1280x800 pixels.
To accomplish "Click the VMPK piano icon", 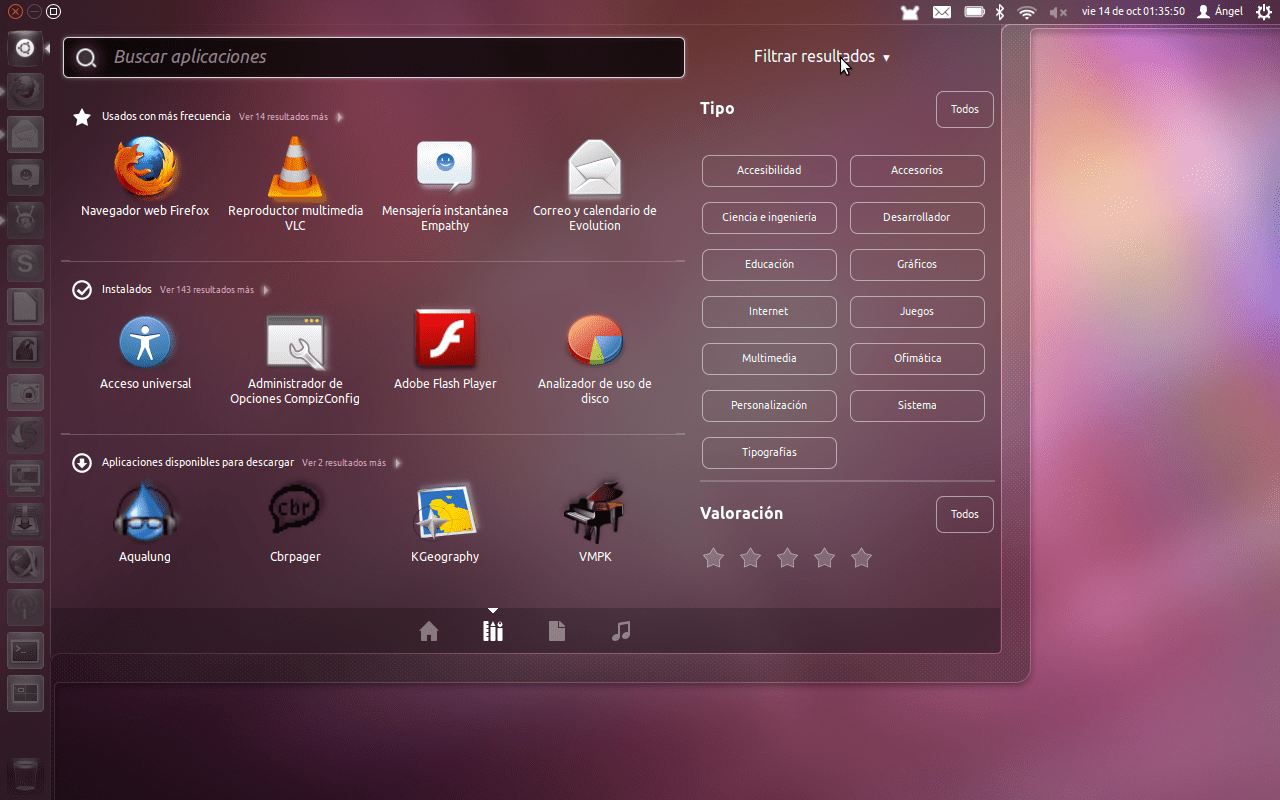I will (x=595, y=514).
